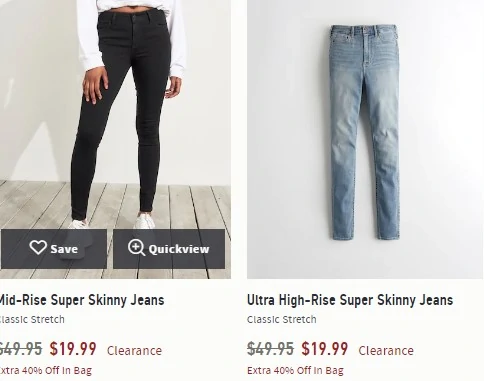Open Quickview for Mid-Rise Super Skinny Jeans
This screenshot has height=381, width=484.
[x=169, y=249]
